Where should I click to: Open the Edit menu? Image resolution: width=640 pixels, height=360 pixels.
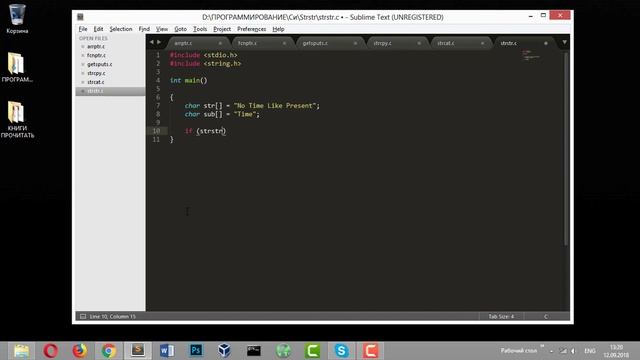(98, 29)
